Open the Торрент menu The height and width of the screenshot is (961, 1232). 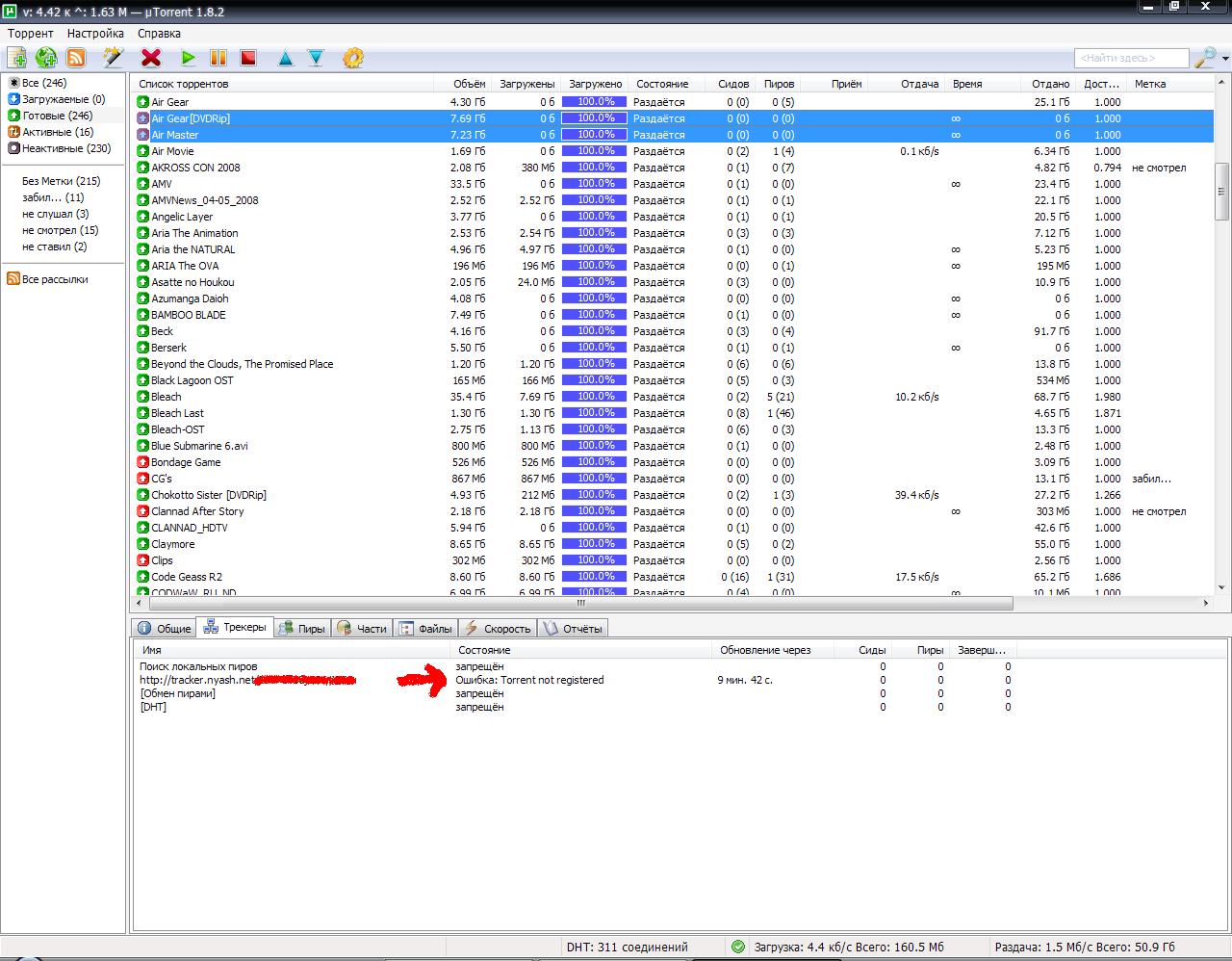click(31, 34)
